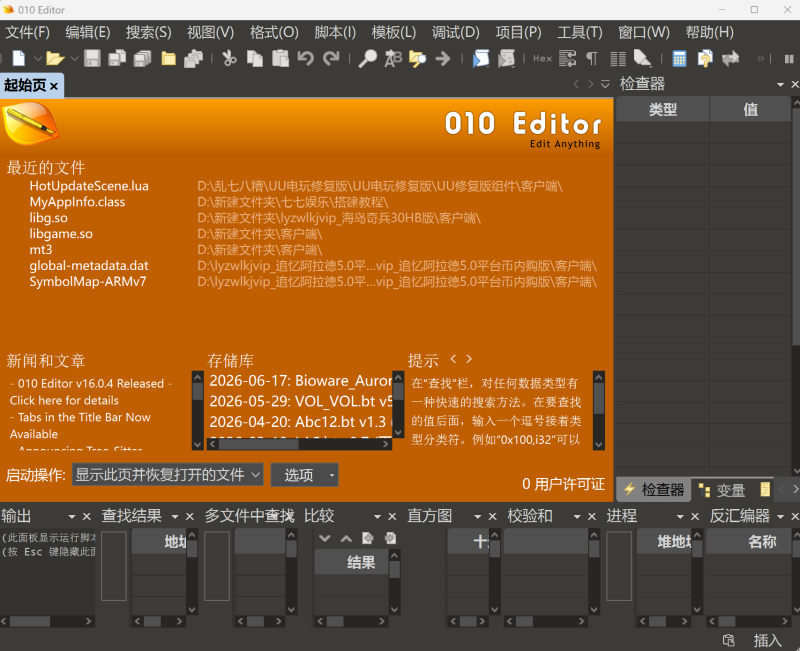The width and height of the screenshot is (800, 651).
Task: Click the save floppy disk icon
Action: coord(92,58)
